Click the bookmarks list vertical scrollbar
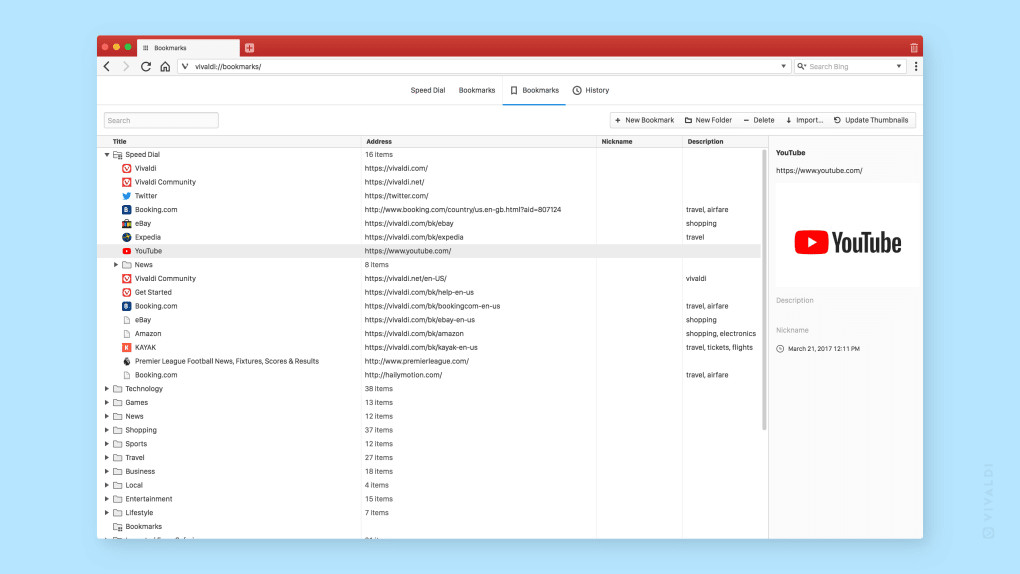Screen dimensions: 1020x574 click(764, 290)
